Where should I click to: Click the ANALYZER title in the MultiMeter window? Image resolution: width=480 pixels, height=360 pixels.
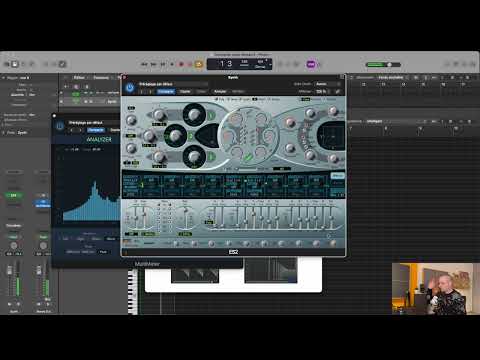pyautogui.click(x=99, y=140)
